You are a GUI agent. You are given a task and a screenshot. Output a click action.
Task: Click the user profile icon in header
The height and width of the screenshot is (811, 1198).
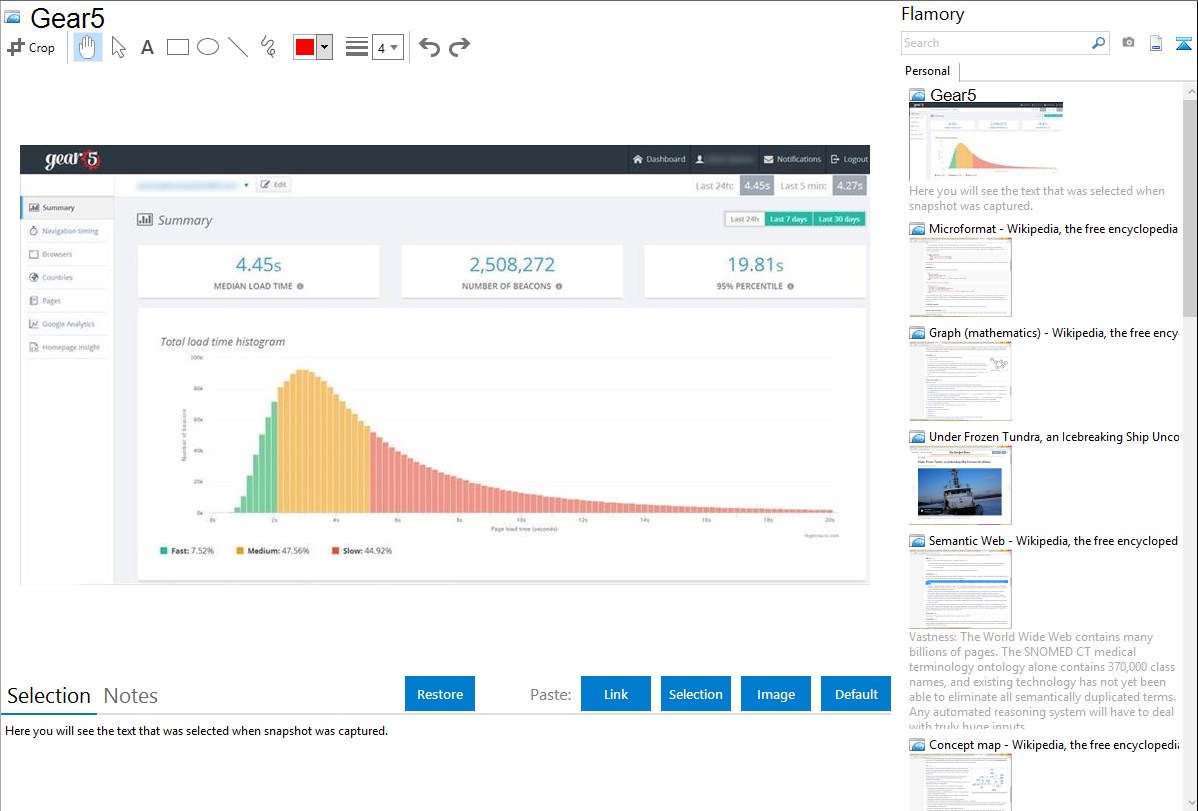(x=699, y=159)
